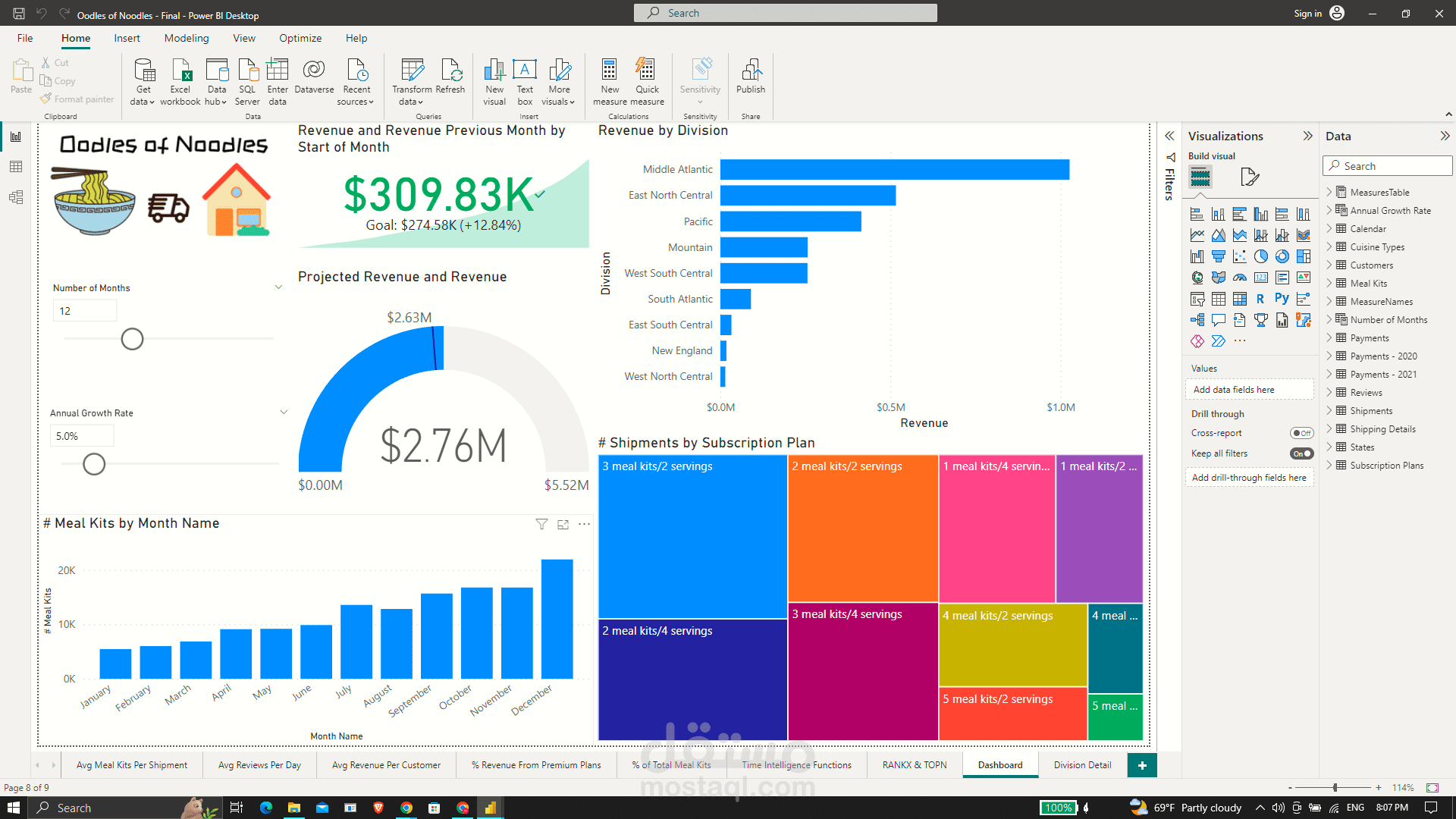
Task: Publish the report
Action: [751, 77]
